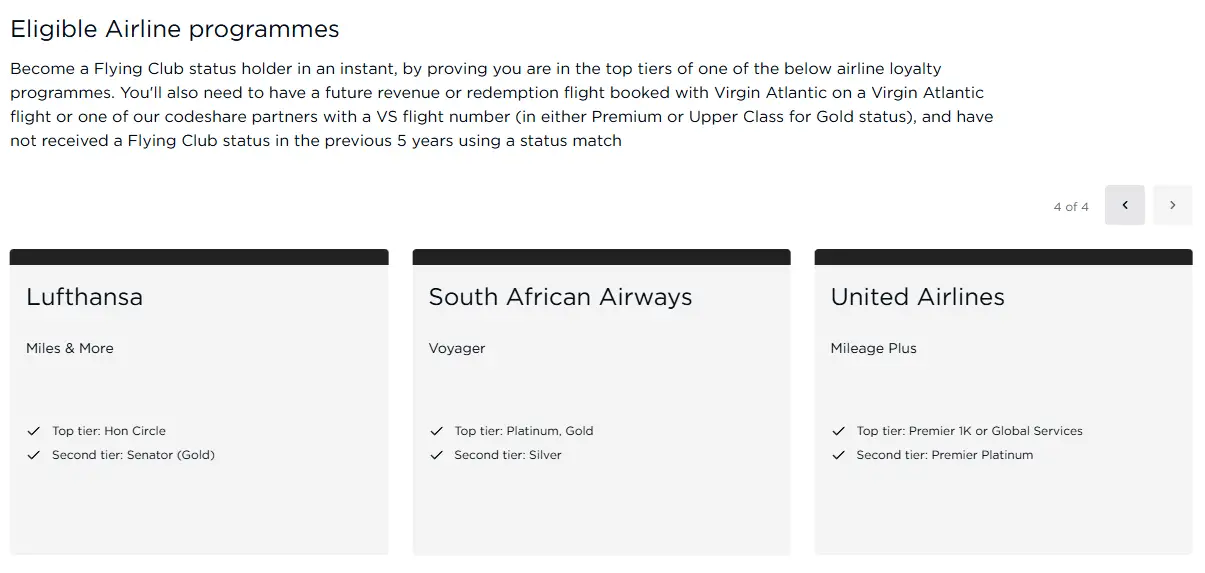Screen dimensions: 1205x573
Task: Click checkmark beside Premier 1K or Global Services
Action: pos(838,431)
